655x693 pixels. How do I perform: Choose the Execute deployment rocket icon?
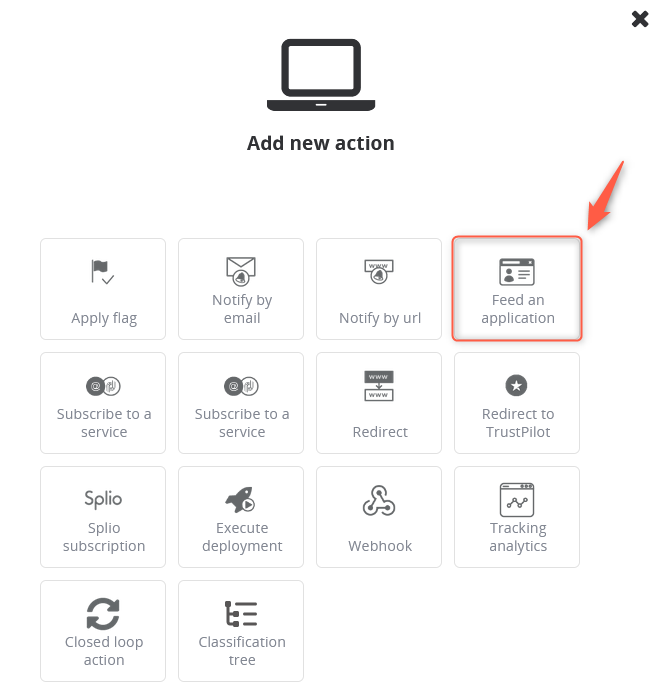click(x=240, y=500)
